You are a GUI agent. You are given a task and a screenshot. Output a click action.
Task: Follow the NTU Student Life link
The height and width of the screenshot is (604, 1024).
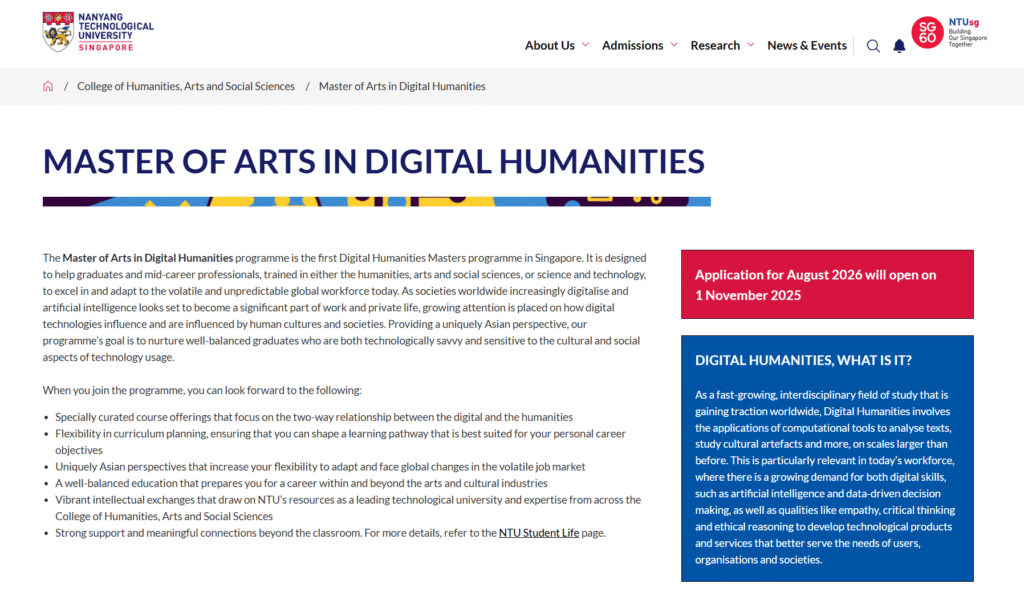coord(538,533)
